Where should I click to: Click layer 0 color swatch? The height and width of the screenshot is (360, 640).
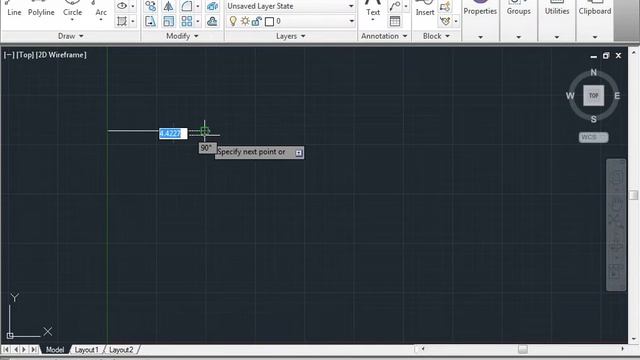269,22
